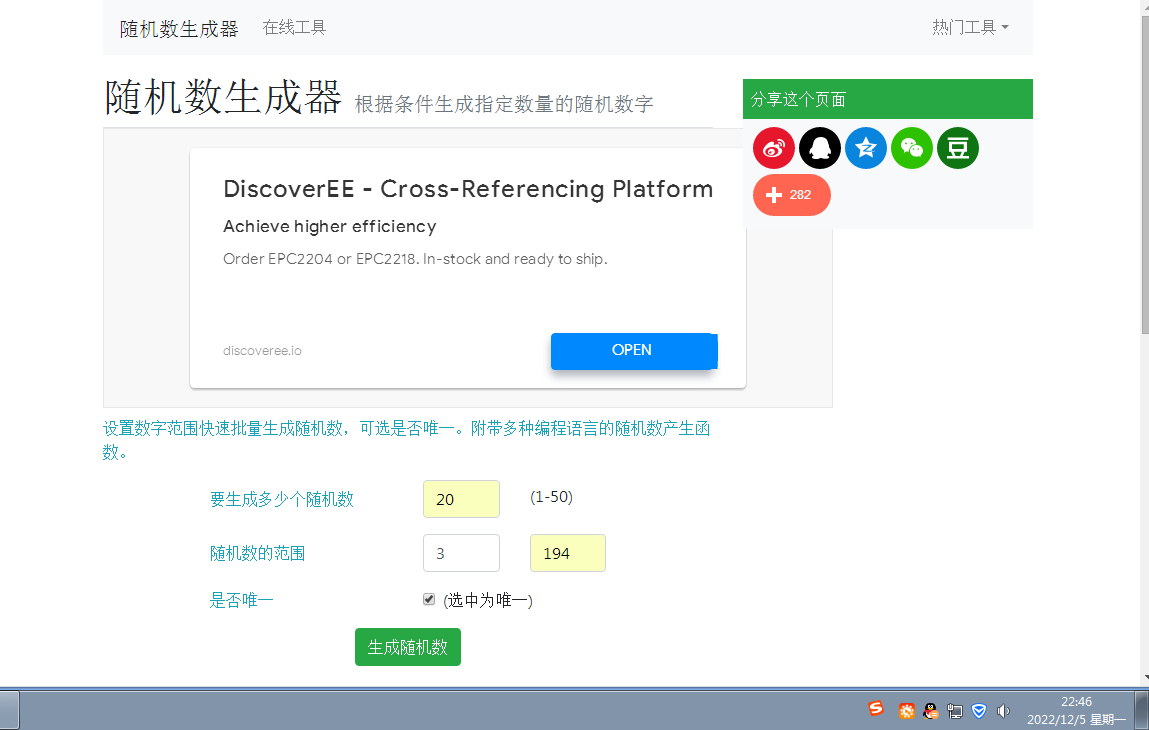This screenshot has width=1149, height=730.
Task: Click the 随机数的范围 label
Action: pyautogui.click(x=257, y=553)
